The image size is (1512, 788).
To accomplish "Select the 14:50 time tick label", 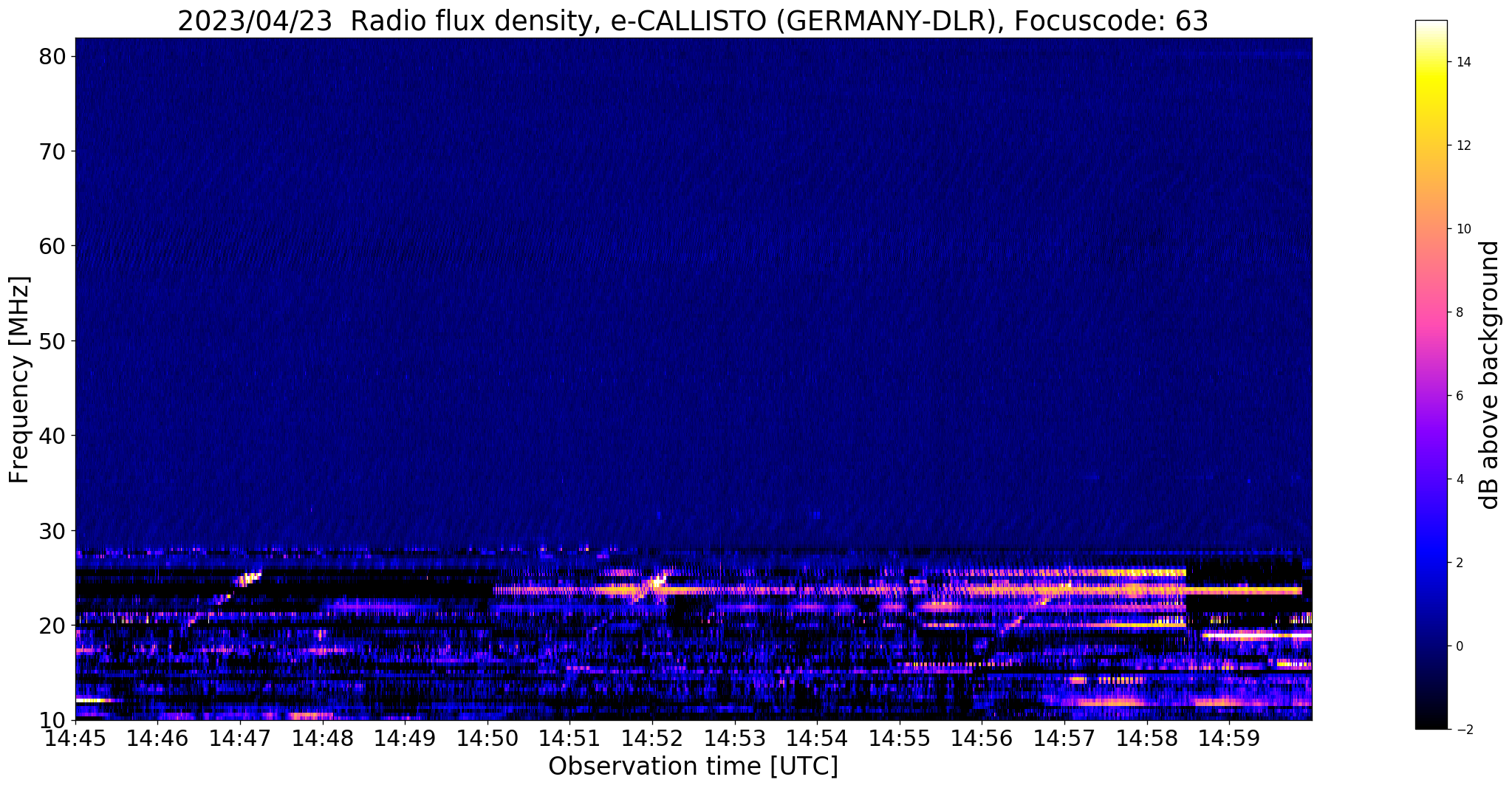I will (x=488, y=739).
